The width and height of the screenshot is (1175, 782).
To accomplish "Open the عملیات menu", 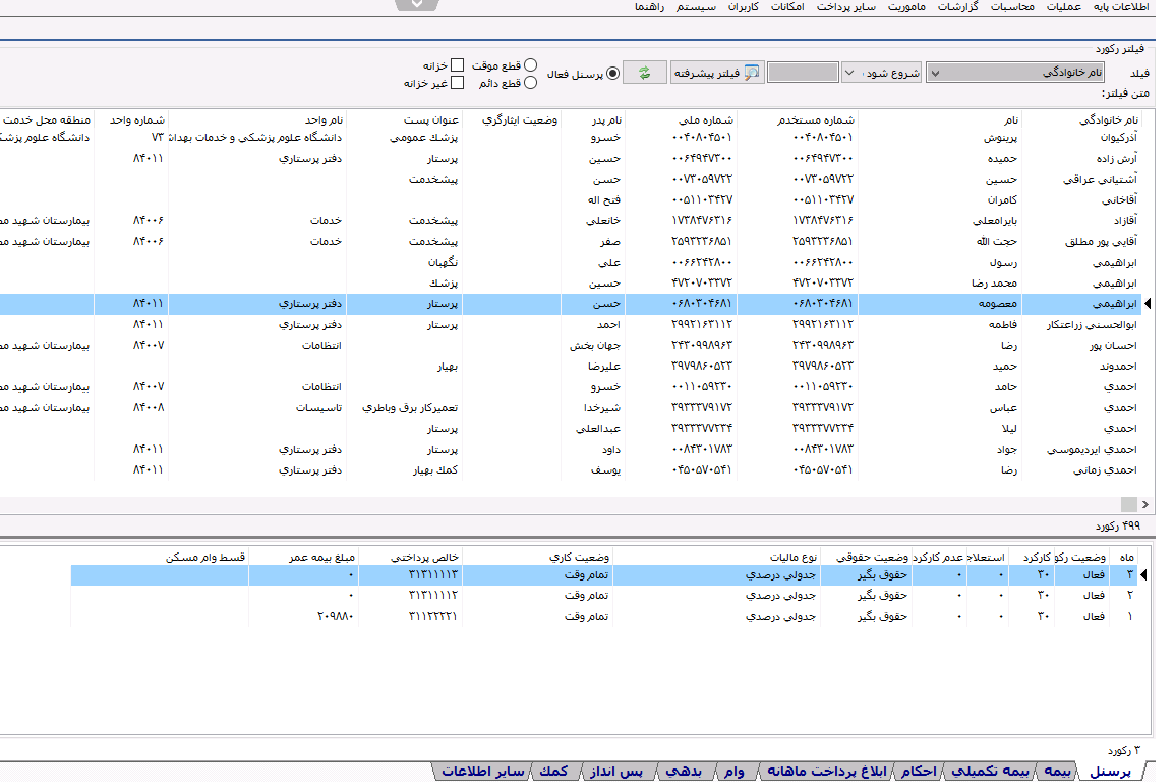I will pos(1063,7).
